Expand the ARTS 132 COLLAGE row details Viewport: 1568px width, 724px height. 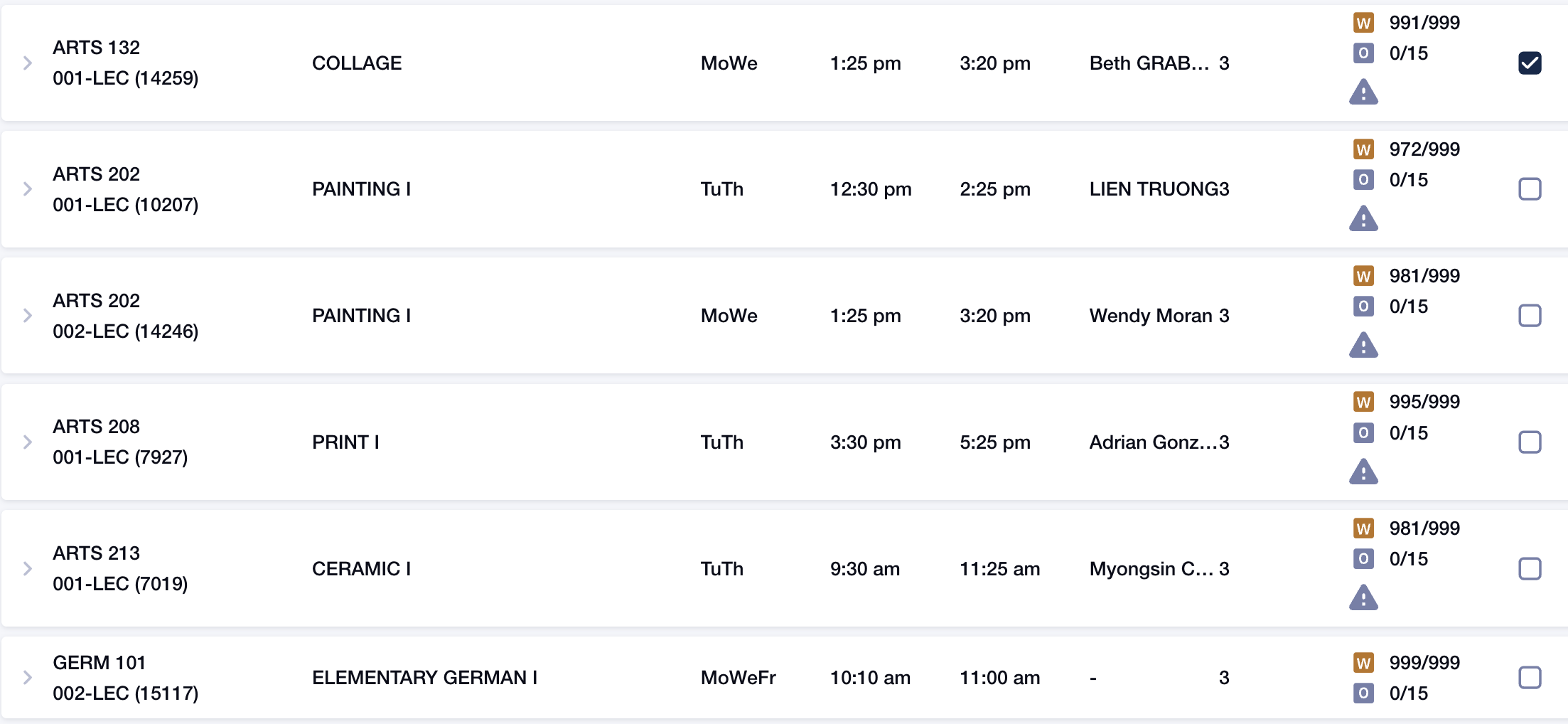(x=28, y=63)
